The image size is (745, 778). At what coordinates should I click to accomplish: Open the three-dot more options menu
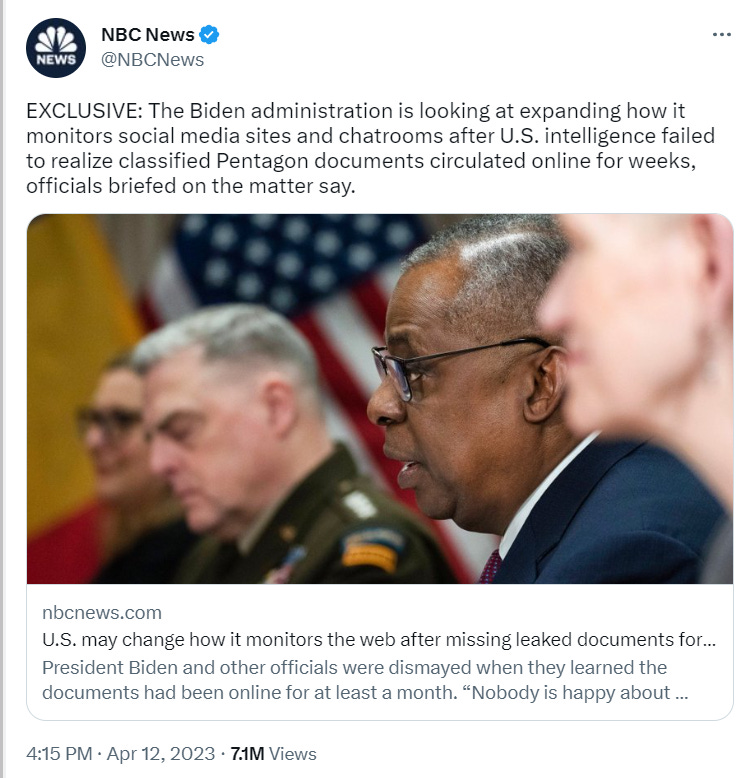(722, 34)
